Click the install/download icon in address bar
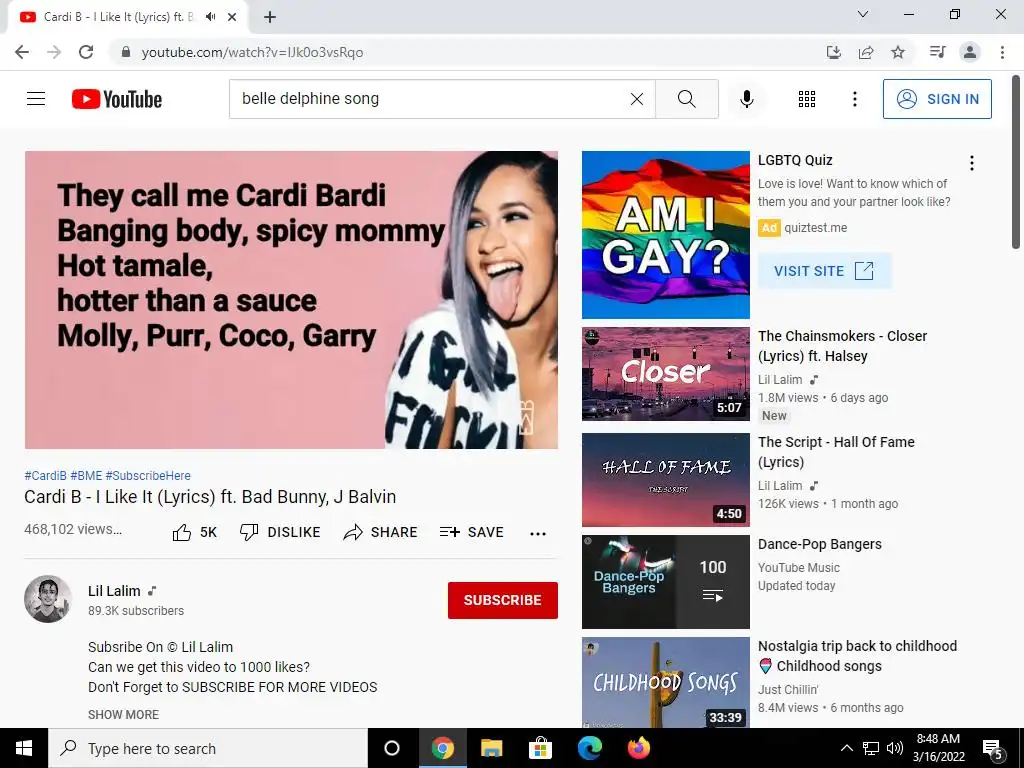Viewport: 1024px width, 768px height. (x=834, y=52)
